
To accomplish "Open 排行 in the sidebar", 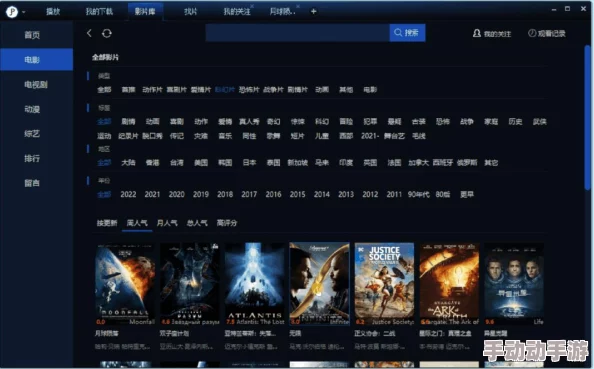I will tap(32, 158).
